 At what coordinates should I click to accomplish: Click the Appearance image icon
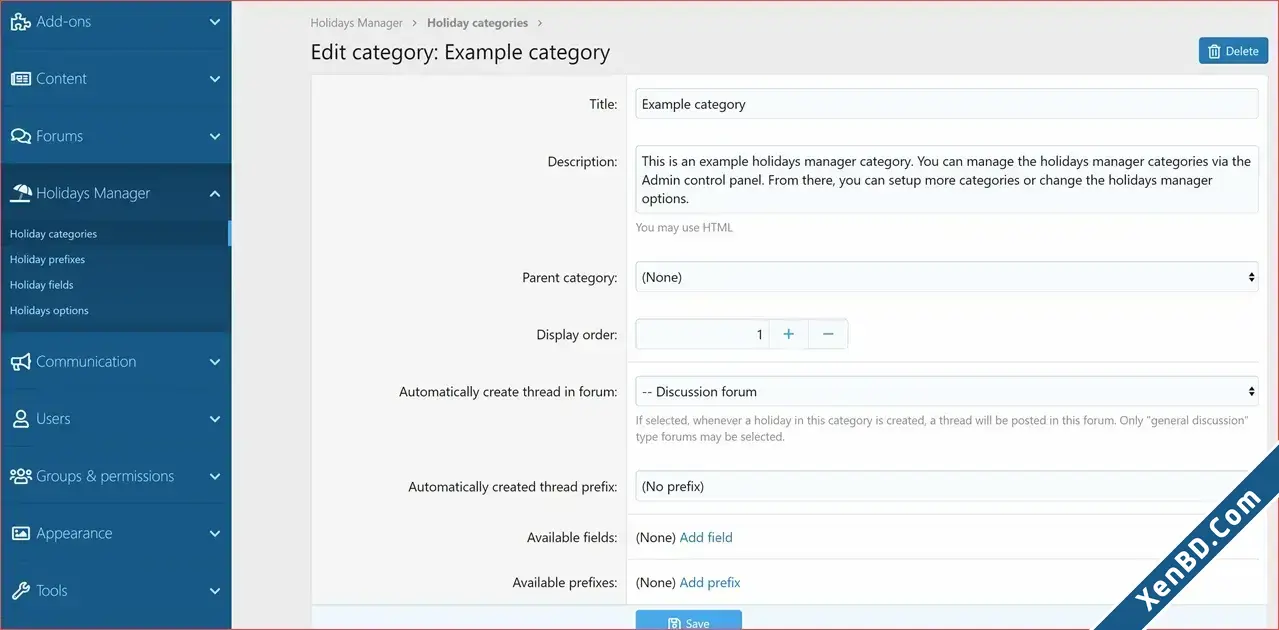(x=20, y=533)
